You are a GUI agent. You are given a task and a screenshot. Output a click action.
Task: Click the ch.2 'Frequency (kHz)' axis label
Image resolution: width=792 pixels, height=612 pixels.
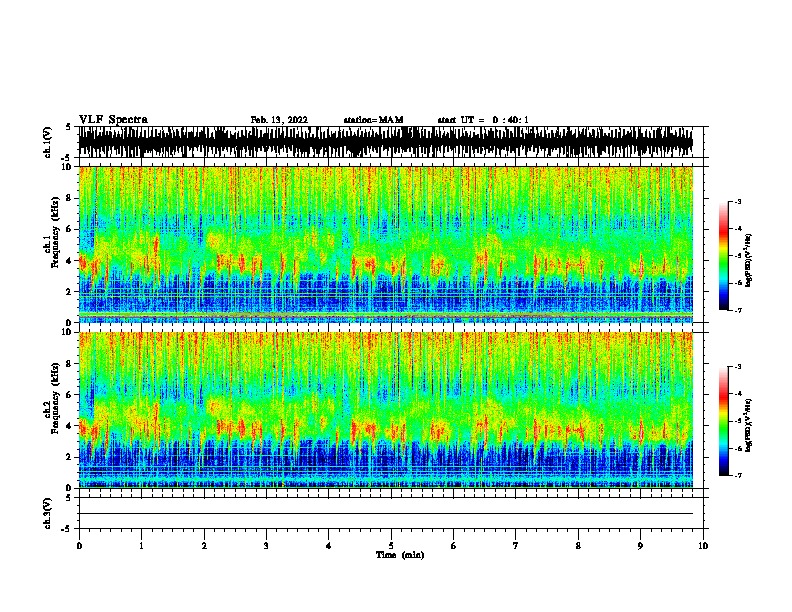pos(55,398)
